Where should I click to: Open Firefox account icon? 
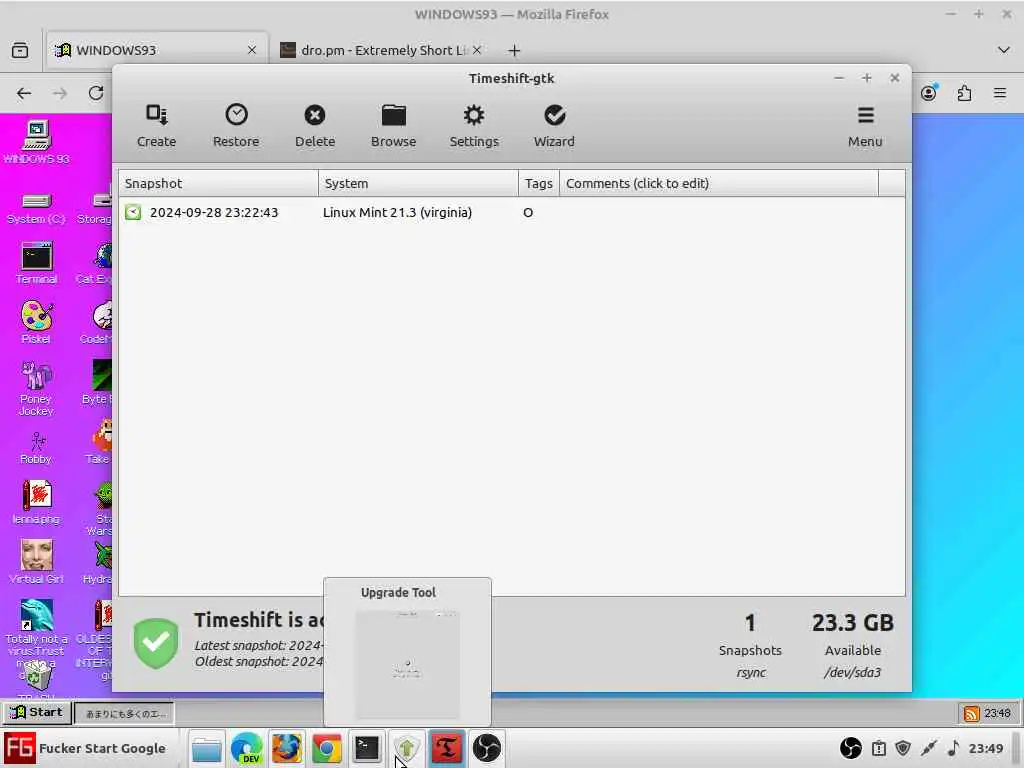[x=929, y=93]
